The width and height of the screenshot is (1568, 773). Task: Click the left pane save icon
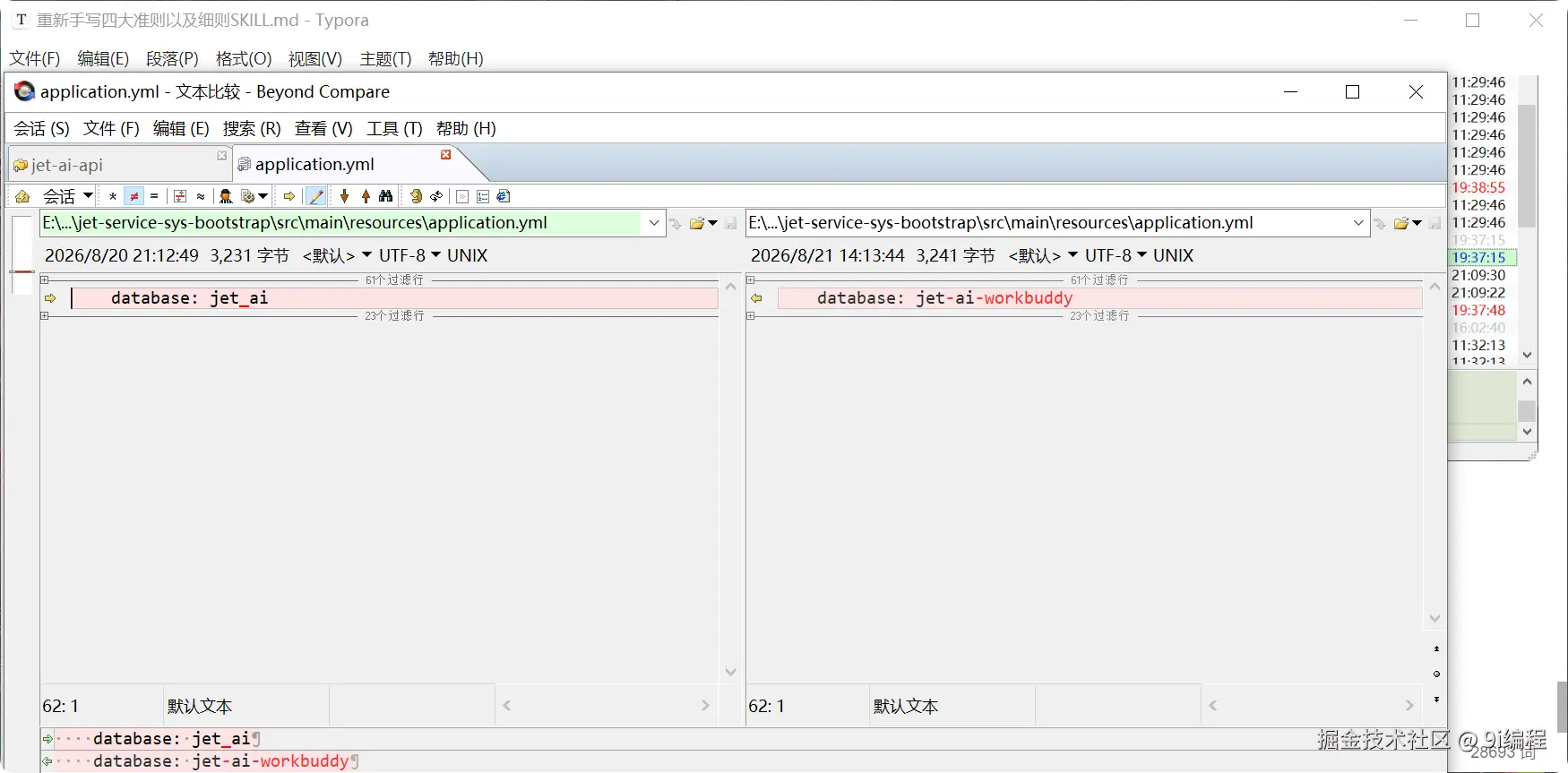click(x=730, y=223)
